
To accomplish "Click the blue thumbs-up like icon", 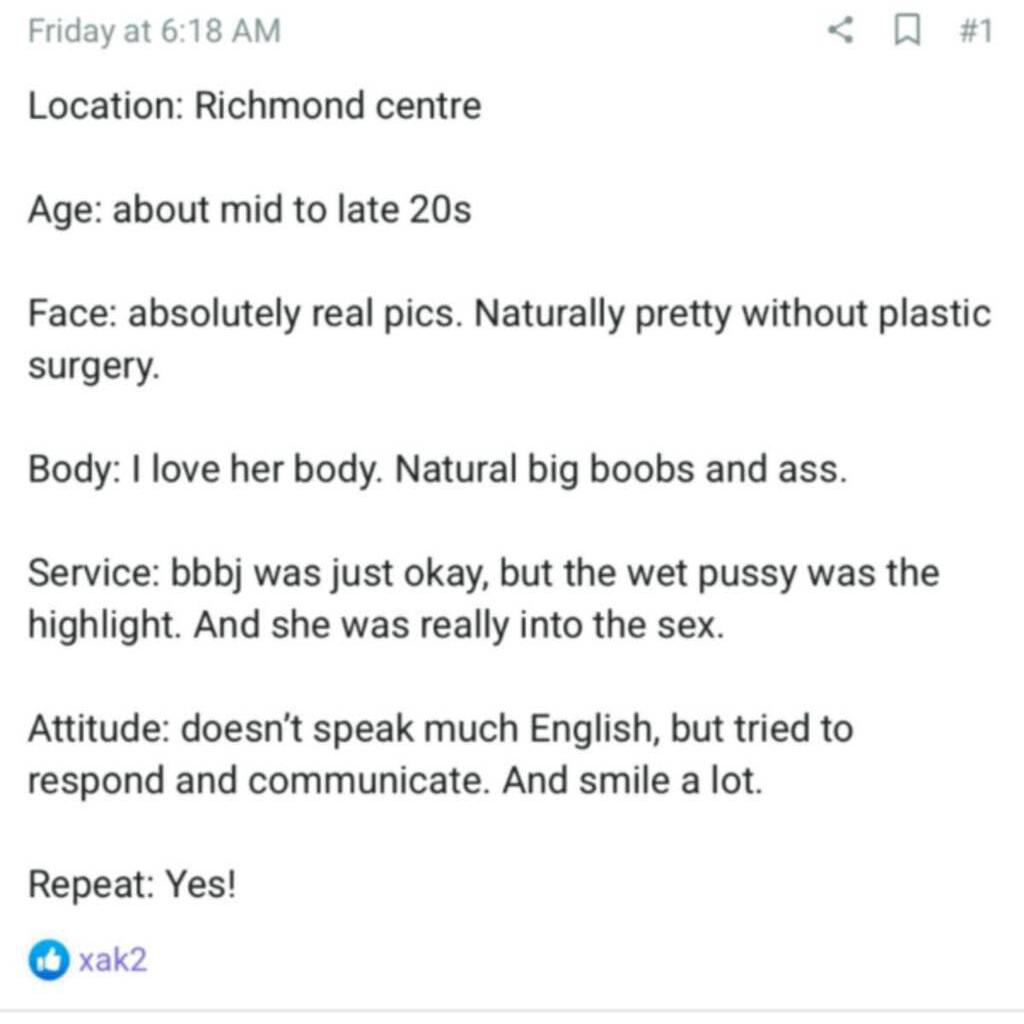I will click(48, 960).
